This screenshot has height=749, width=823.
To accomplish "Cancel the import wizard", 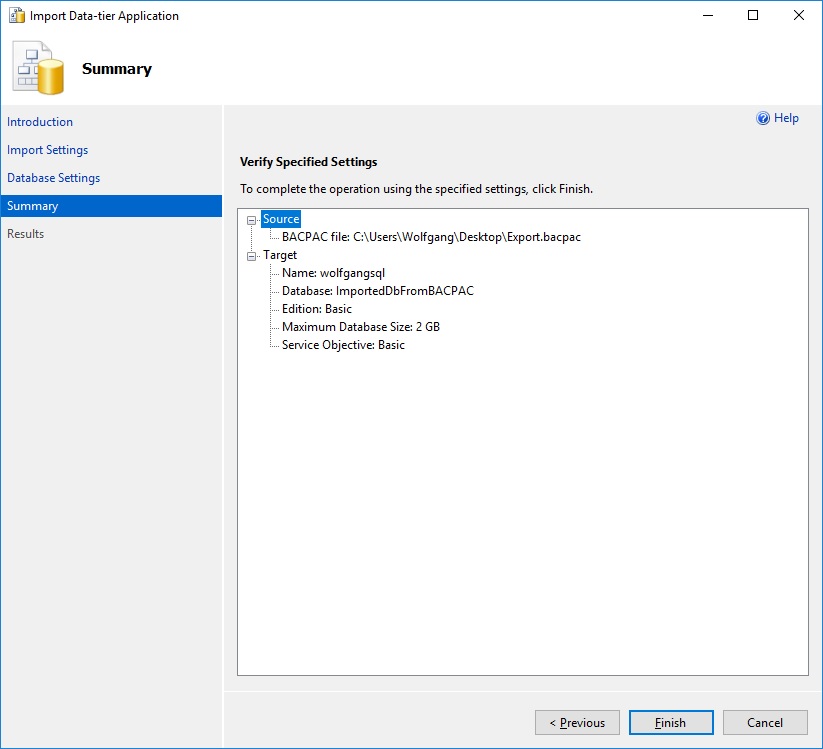I will pos(765,723).
